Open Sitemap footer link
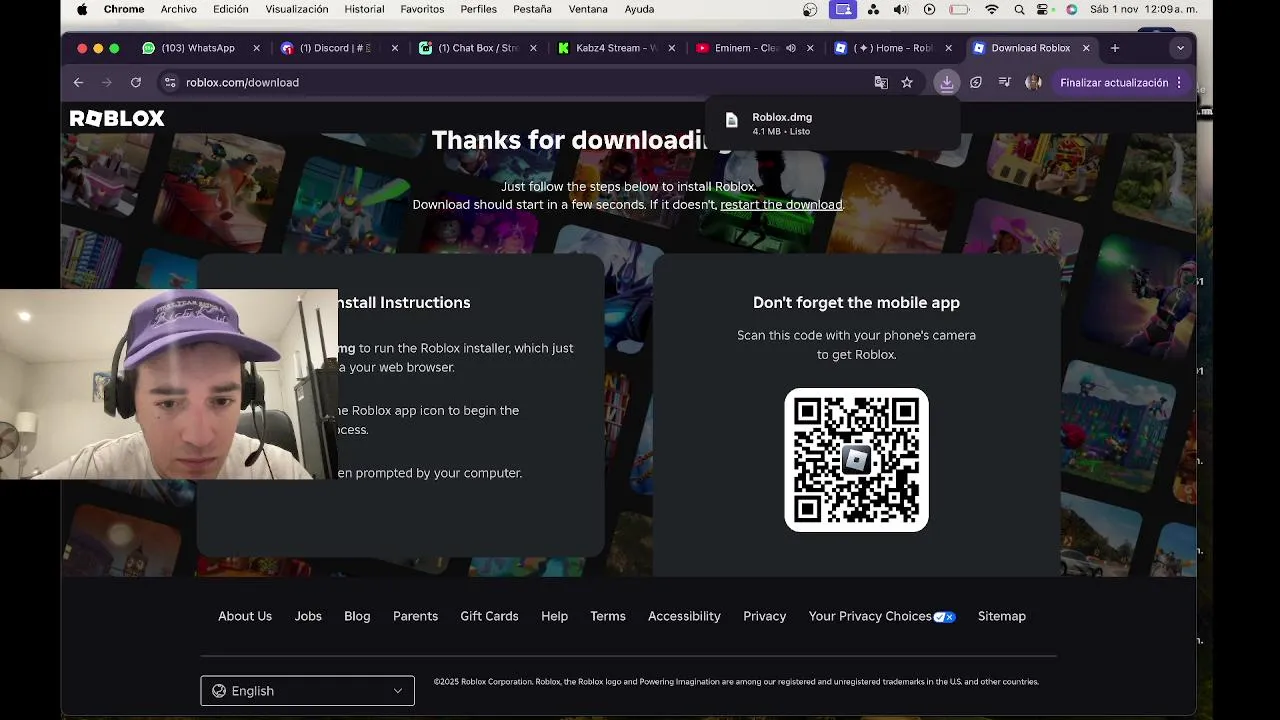Screen dimensions: 1280x720 1001,616
